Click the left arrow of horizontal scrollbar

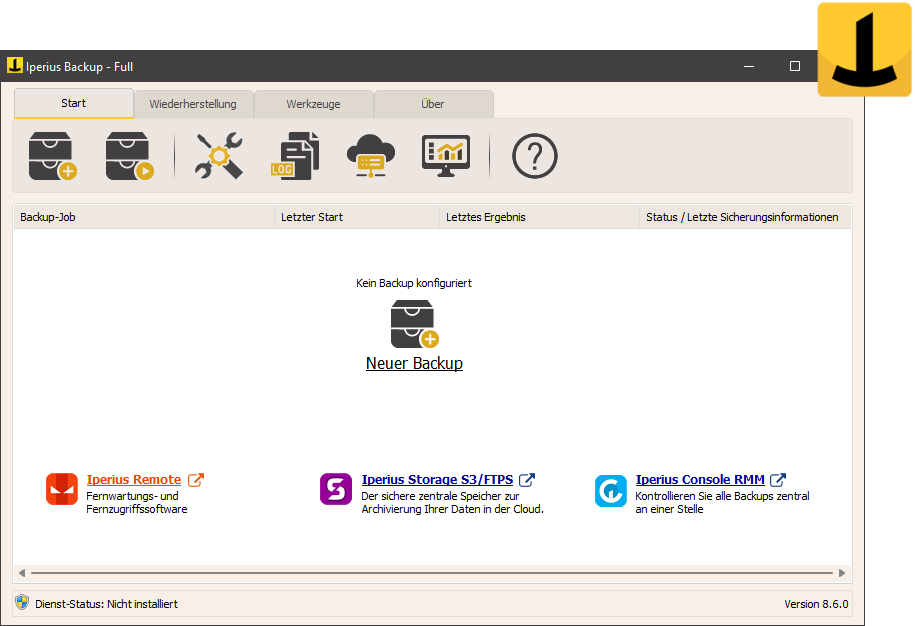(22, 573)
